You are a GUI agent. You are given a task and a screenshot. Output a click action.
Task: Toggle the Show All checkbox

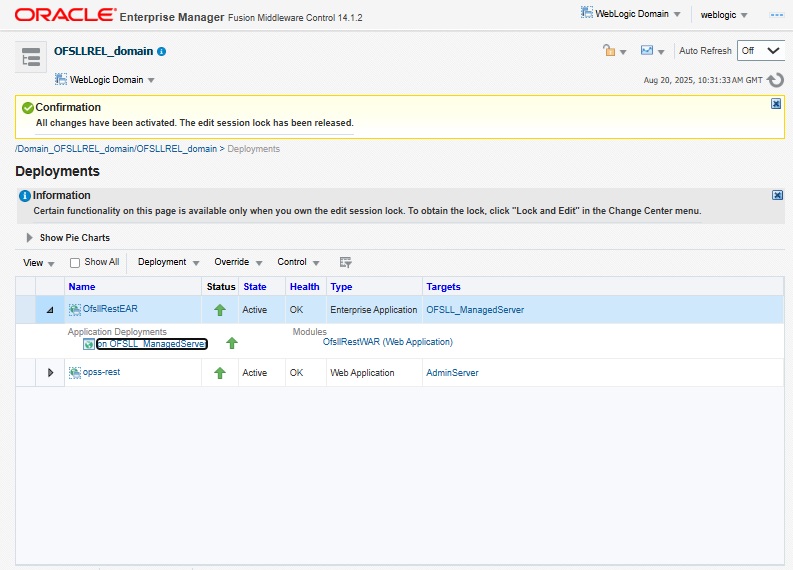(75, 263)
